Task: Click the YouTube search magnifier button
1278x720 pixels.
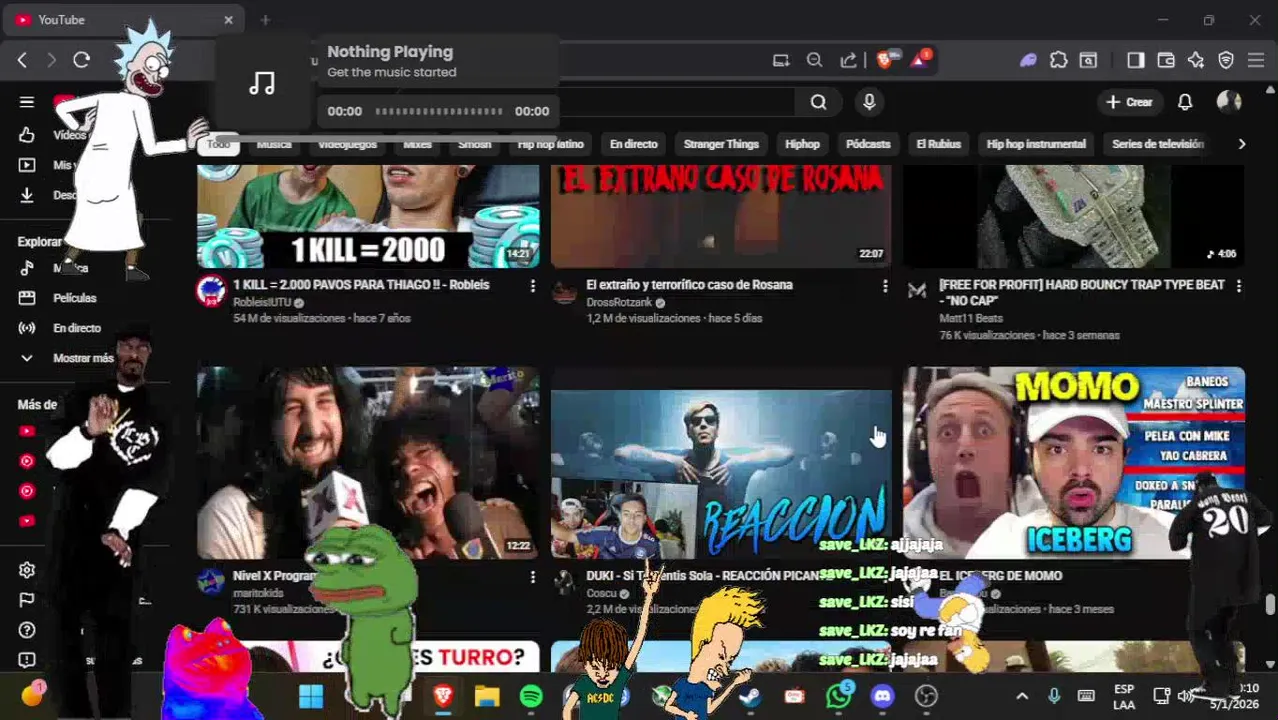Action: [818, 102]
